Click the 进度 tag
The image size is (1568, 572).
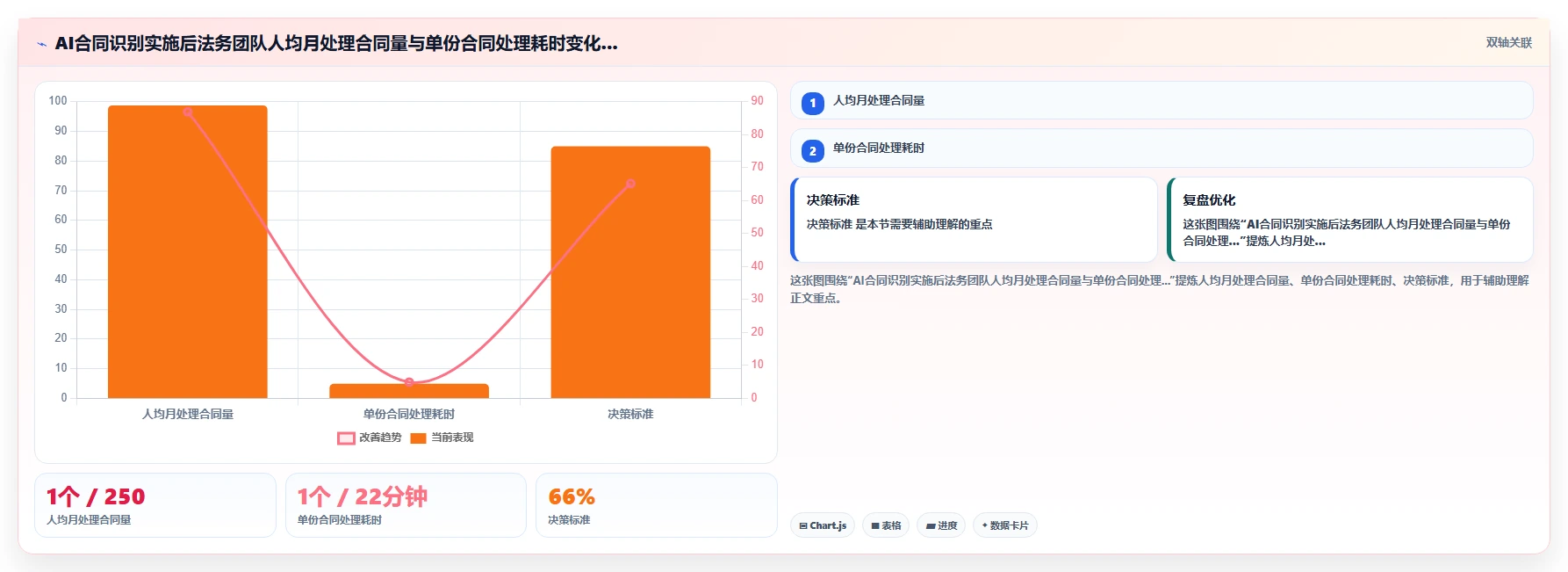click(941, 525)
